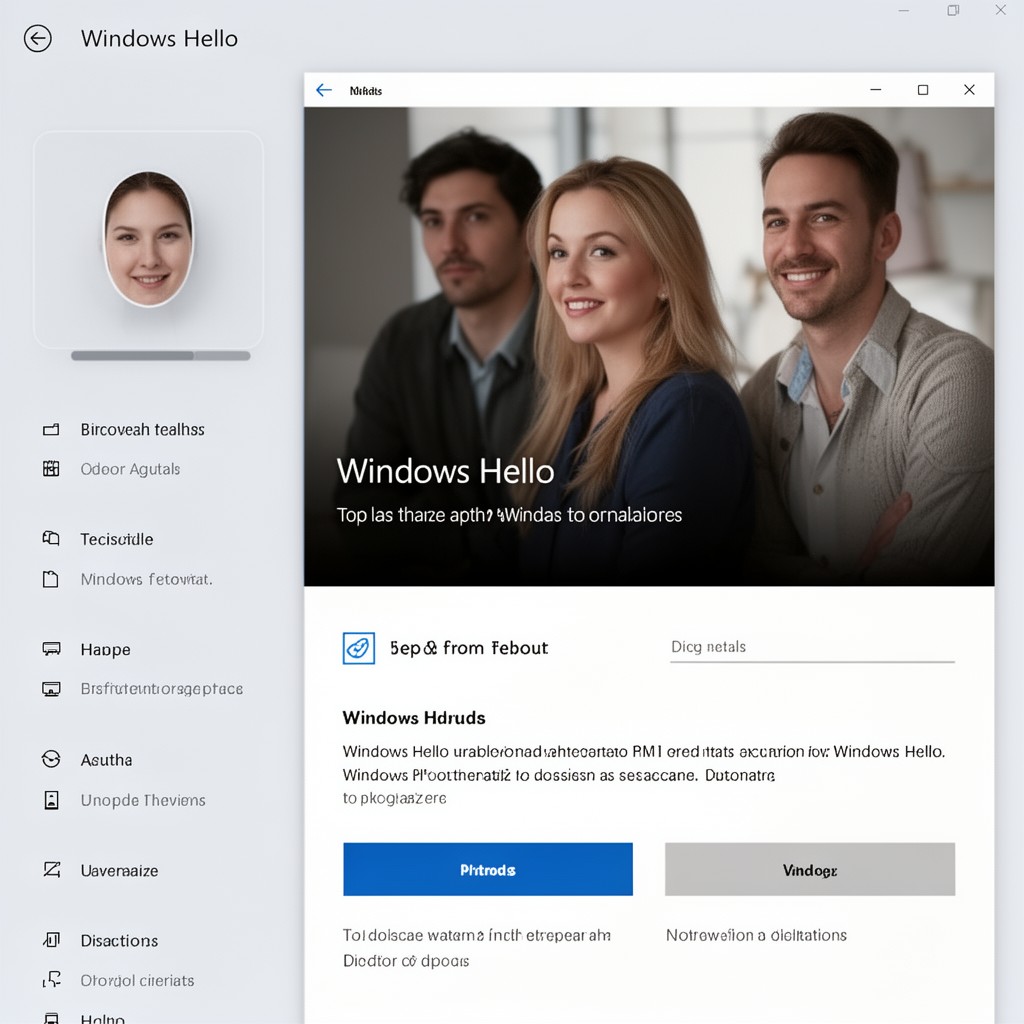Viewport: 1024px width, 1024px height.
Task: Click the Toi dolscae watama text line
Action: (477, 935)
